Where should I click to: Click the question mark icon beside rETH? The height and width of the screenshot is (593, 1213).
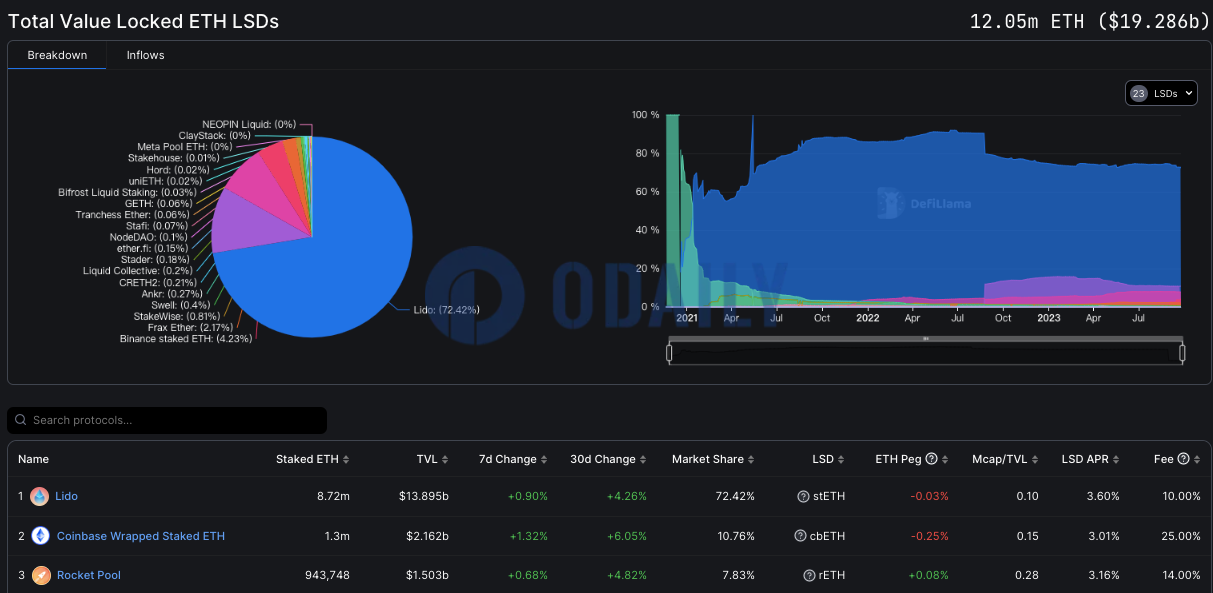coord(809,575)
